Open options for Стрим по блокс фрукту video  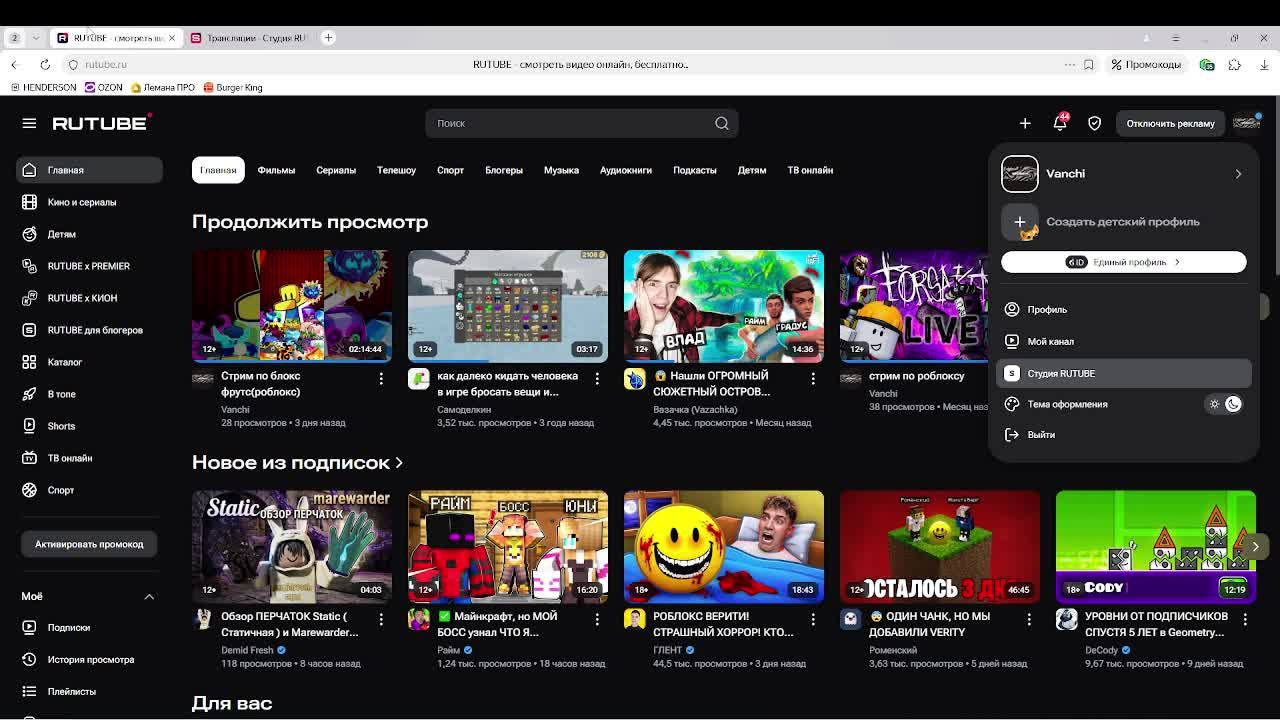[x=381, y=378]
